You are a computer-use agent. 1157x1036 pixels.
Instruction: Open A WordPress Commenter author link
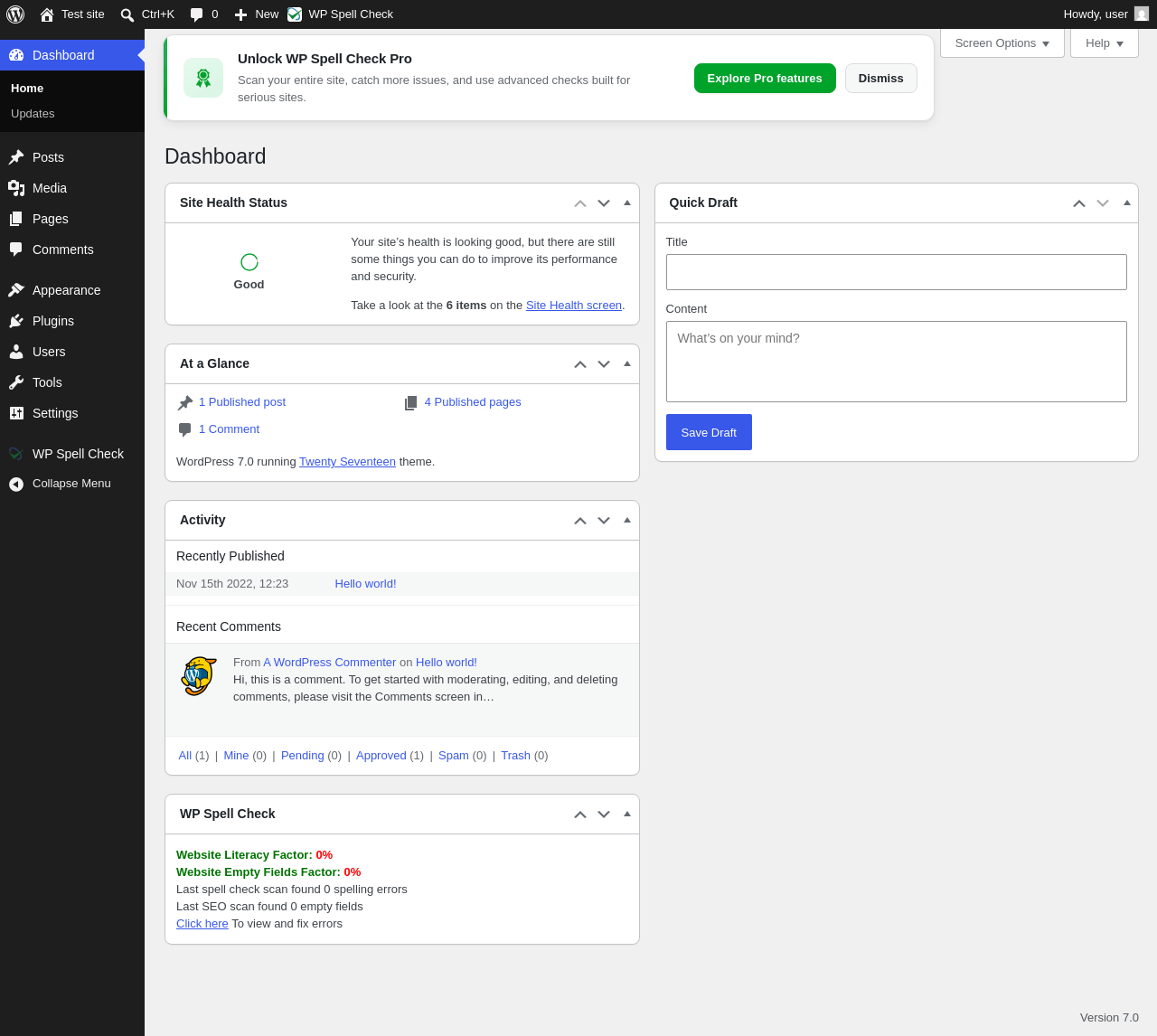(x=330, y=663)
